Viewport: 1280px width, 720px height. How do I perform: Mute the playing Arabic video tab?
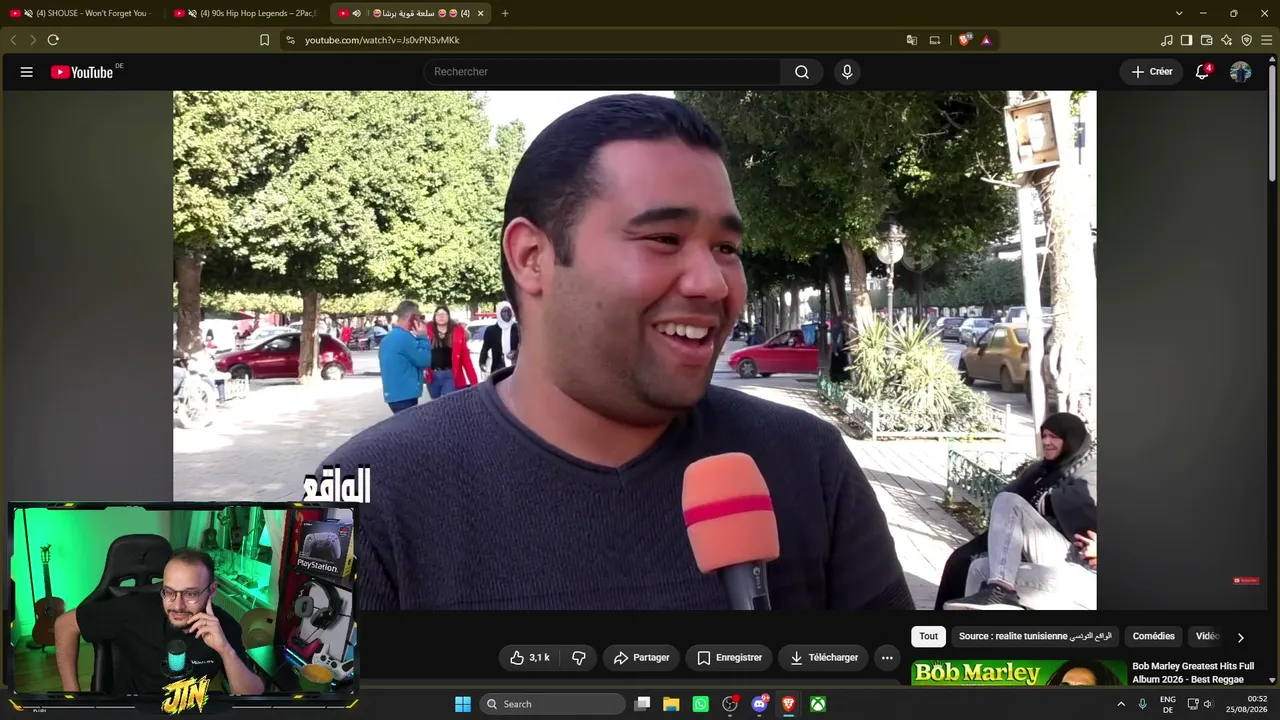pos(357,13)
